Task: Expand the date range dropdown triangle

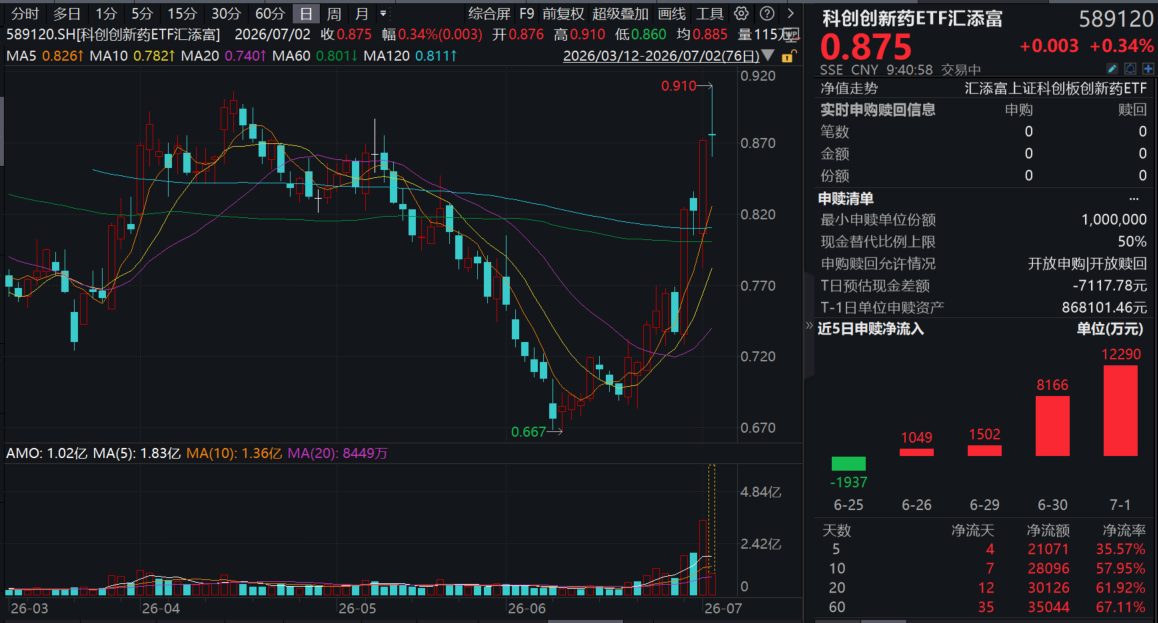Action: pos(768,55)
